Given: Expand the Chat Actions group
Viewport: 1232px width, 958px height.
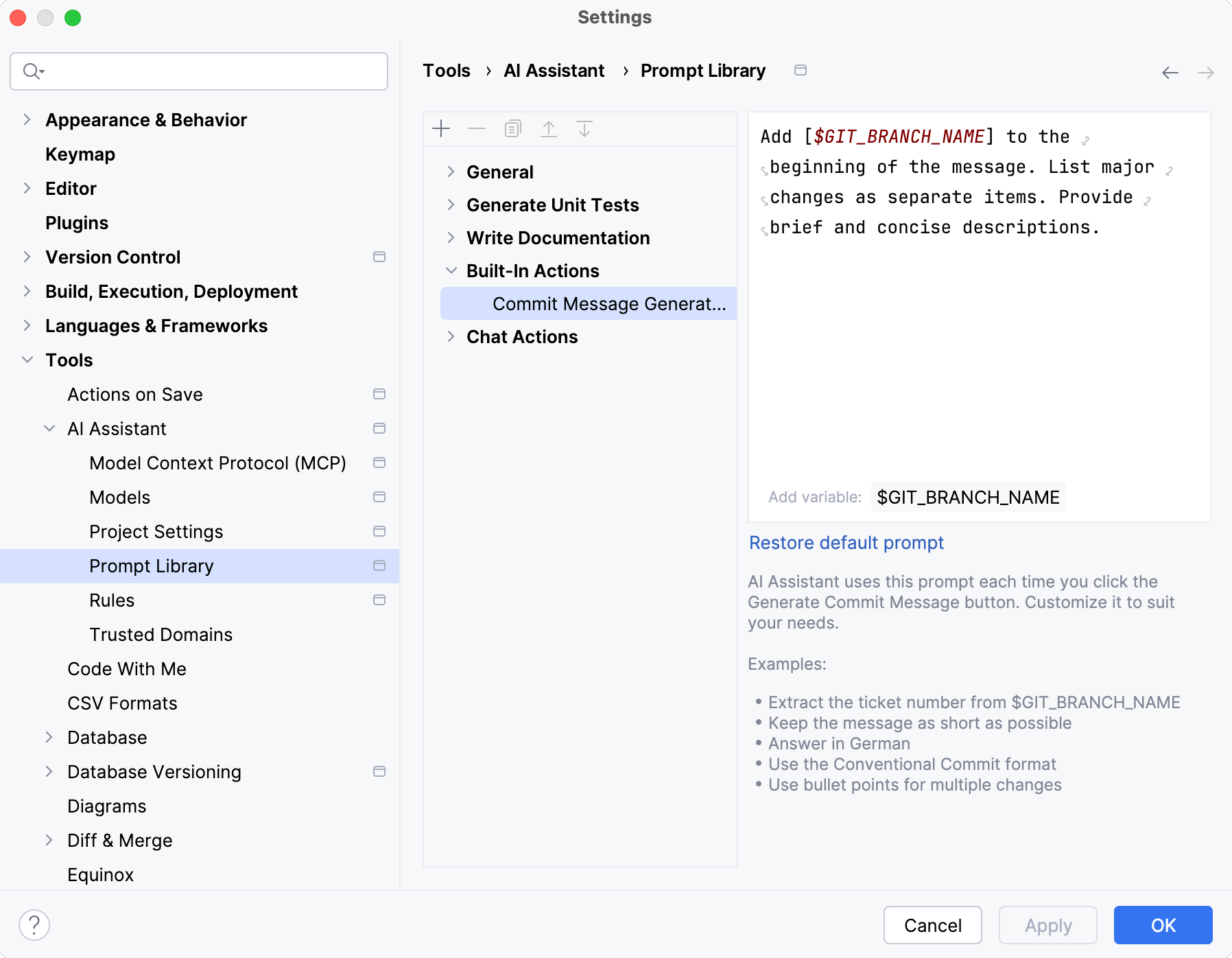Looking at the screenshot, I should pos(451,336).
